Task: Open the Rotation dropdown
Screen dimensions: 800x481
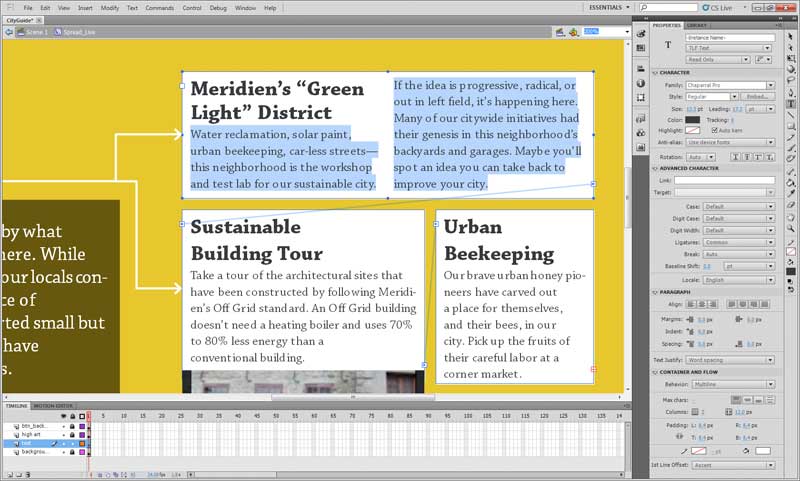Action: 701,157
